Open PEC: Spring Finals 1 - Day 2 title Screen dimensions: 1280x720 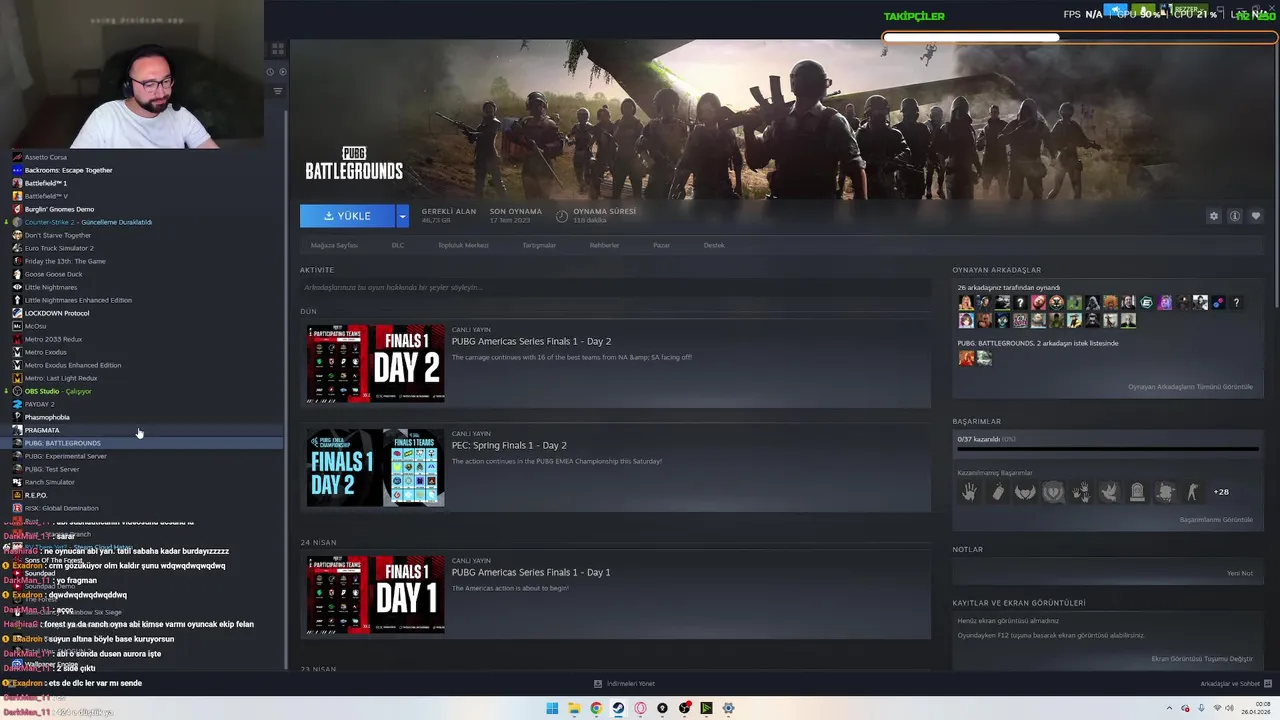509,445
